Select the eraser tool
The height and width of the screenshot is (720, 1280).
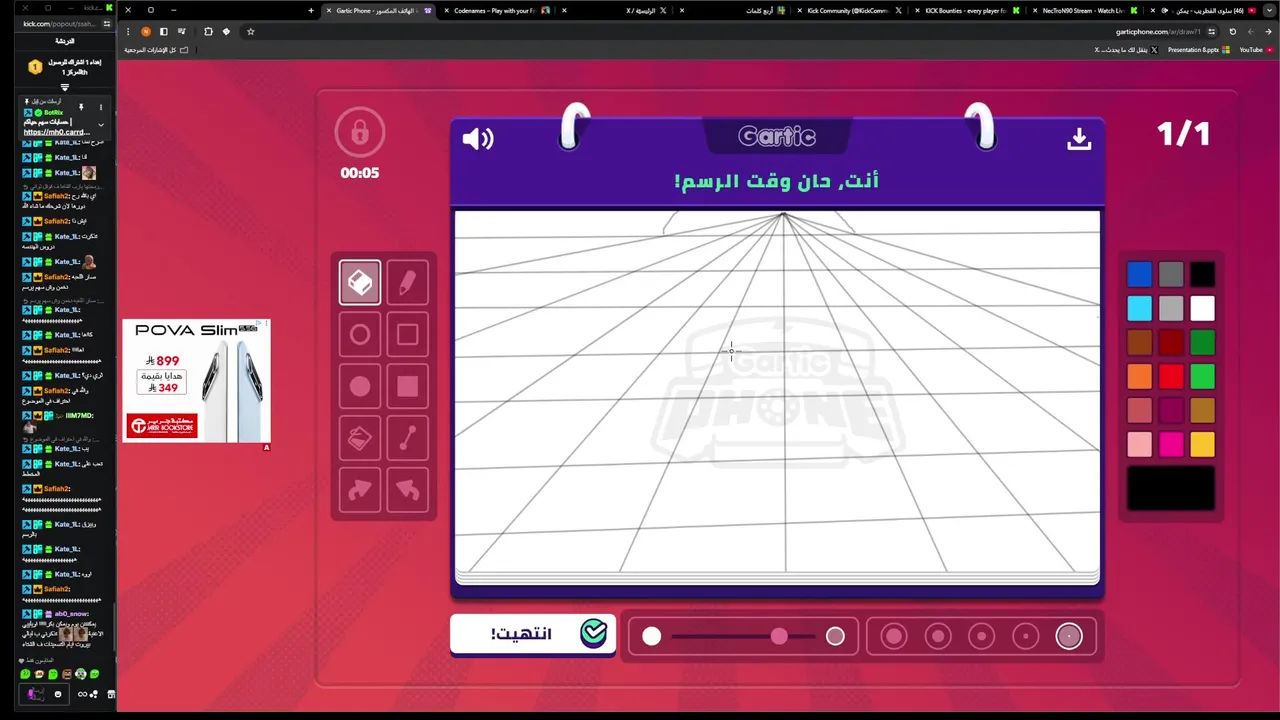coord(359,283)
